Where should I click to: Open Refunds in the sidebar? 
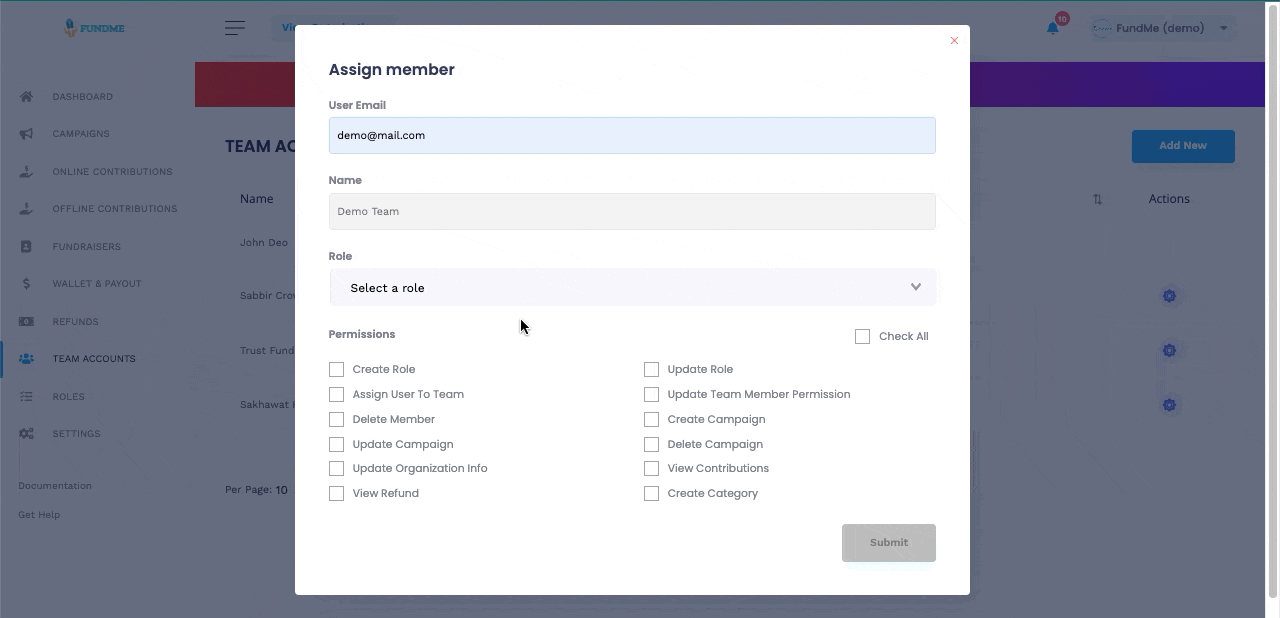pos(75,322)
